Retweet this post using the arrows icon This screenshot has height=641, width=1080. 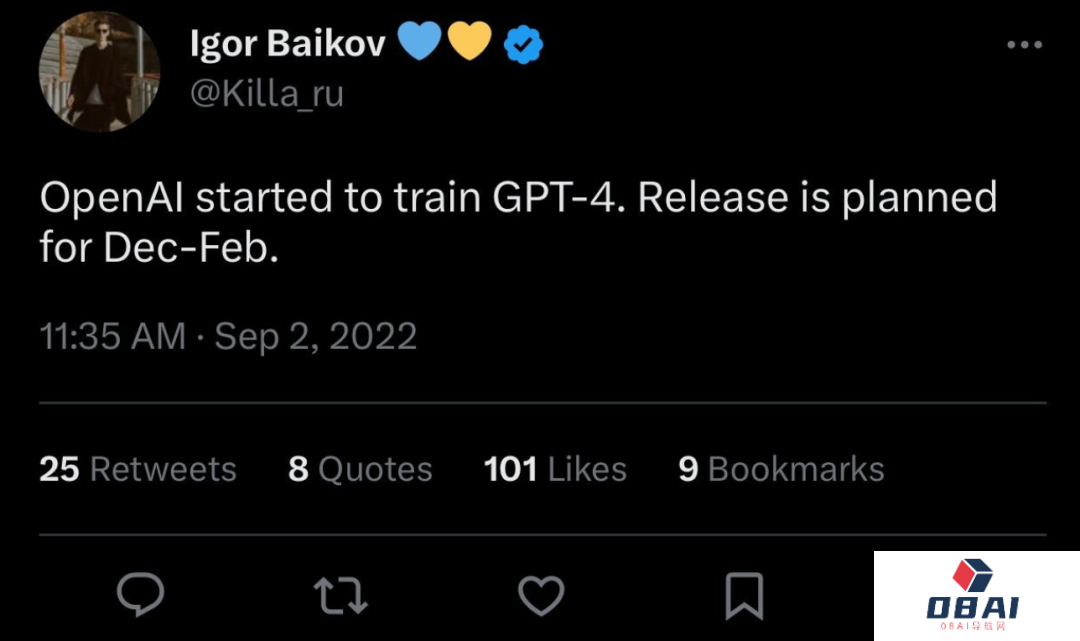(x=341, y=595)
